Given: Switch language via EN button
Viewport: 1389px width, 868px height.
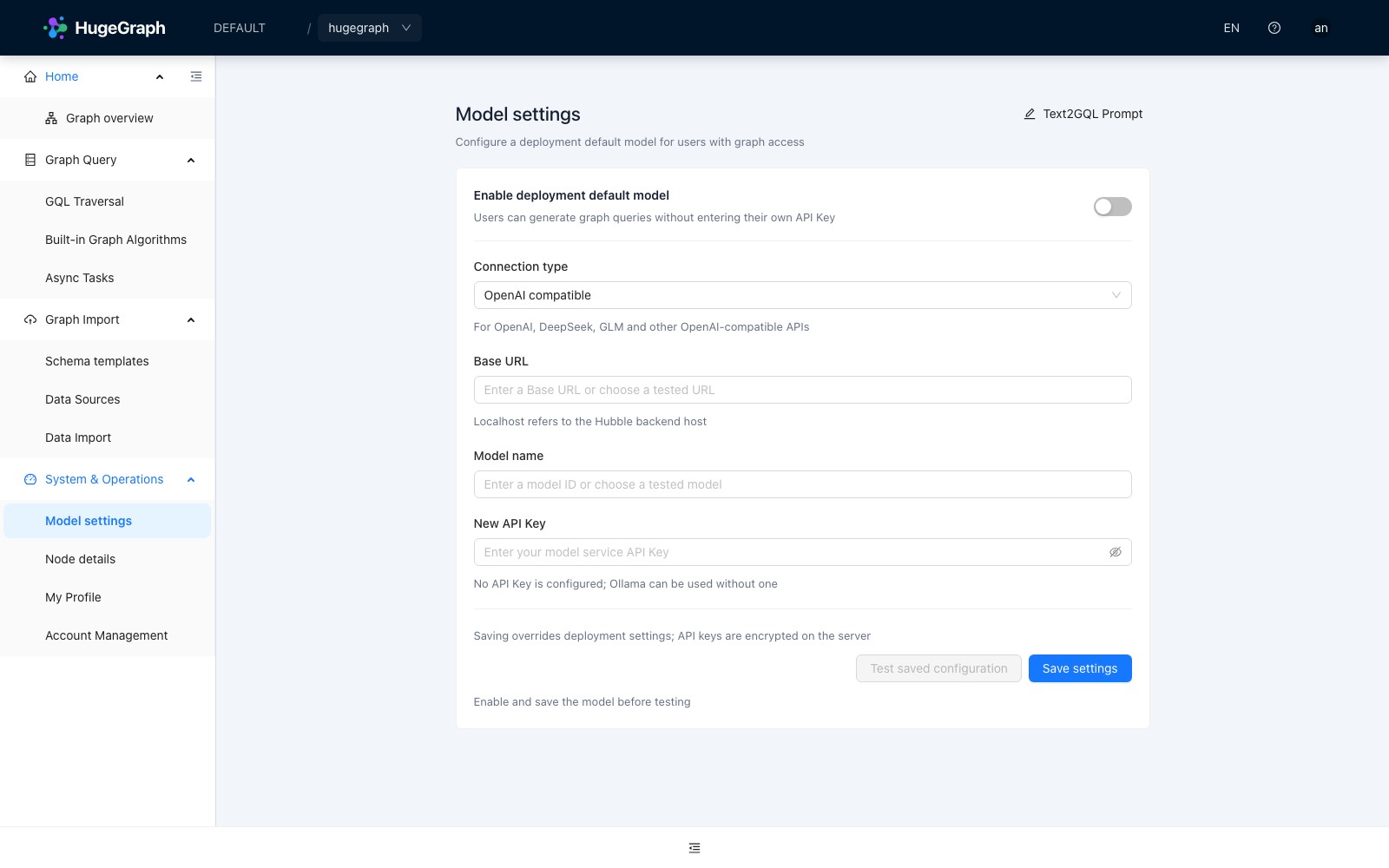Looking at the screenshot, I should 1231,28.
